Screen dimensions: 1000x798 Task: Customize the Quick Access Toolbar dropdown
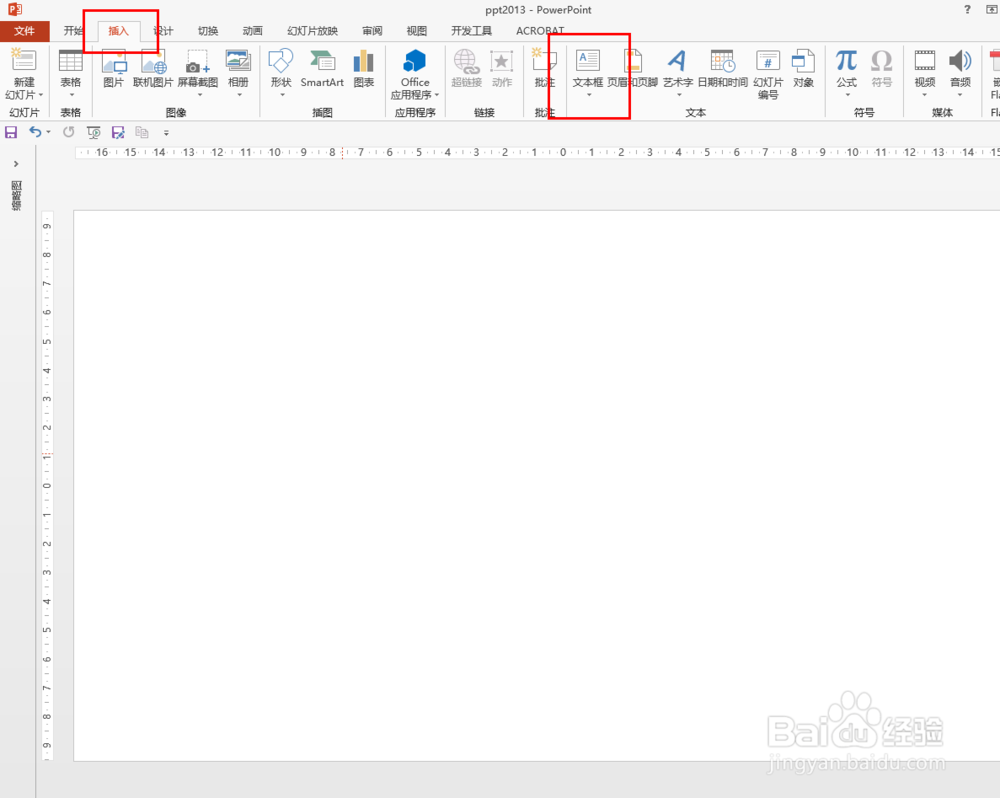point(166,133)
